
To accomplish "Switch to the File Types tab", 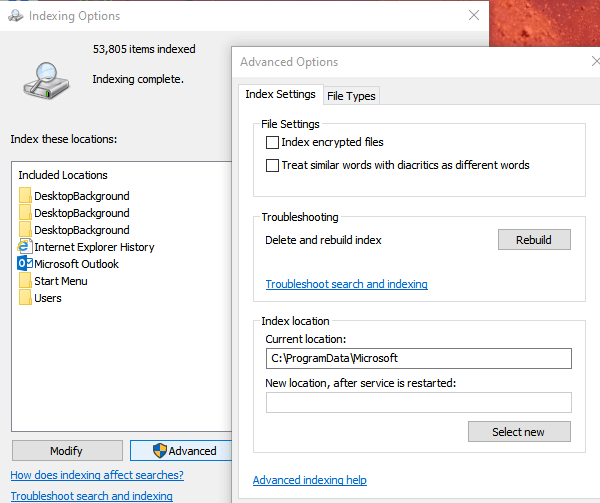I will coord(351,96).
